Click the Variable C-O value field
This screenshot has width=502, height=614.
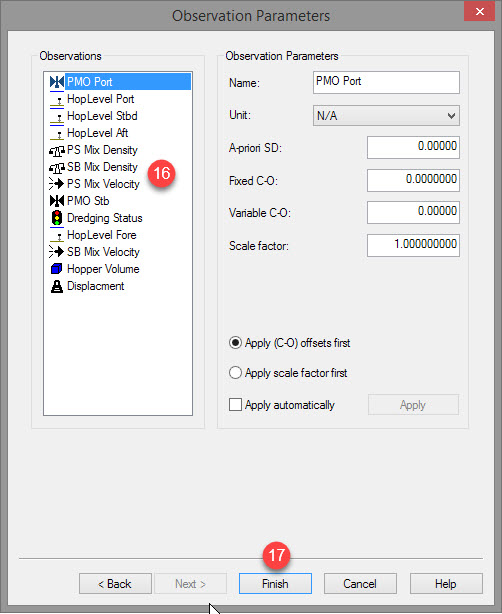(x=413, y=212)
